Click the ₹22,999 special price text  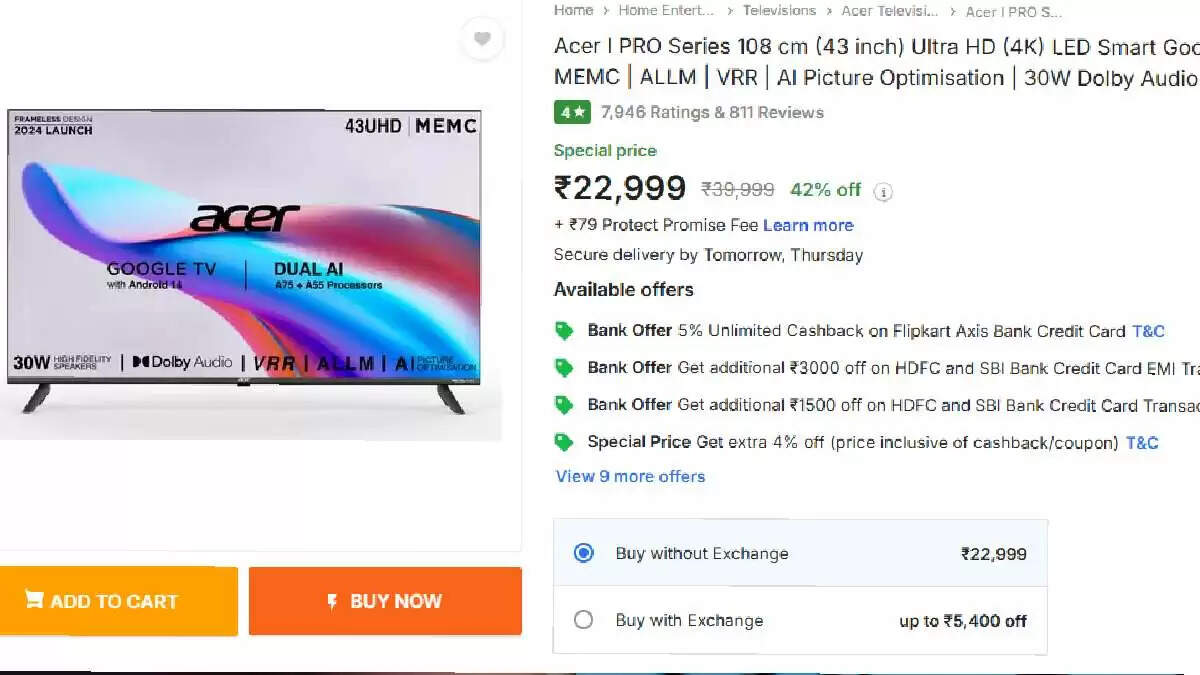click(x=620, y=187)
